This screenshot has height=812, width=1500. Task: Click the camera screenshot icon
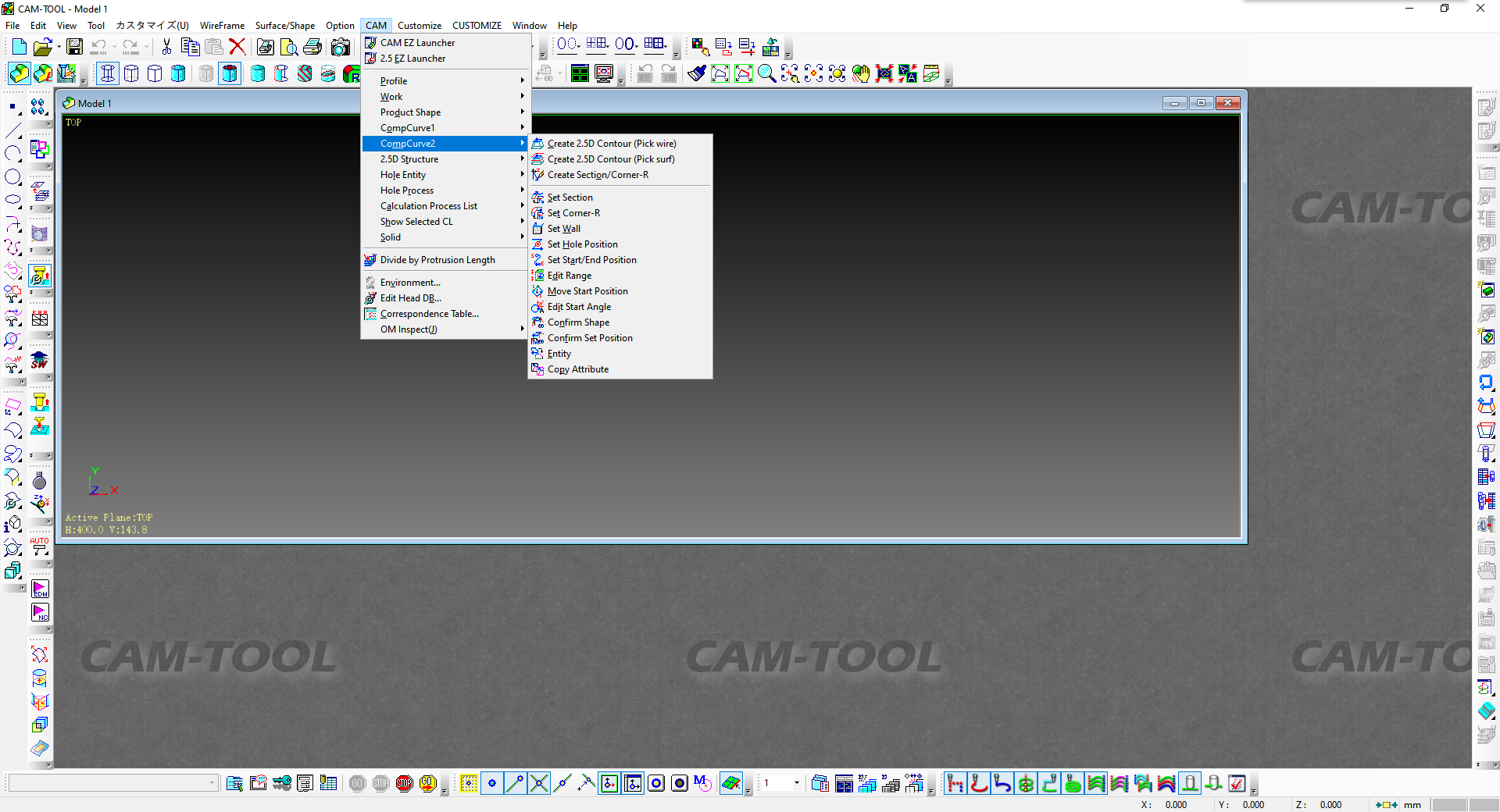340,47
